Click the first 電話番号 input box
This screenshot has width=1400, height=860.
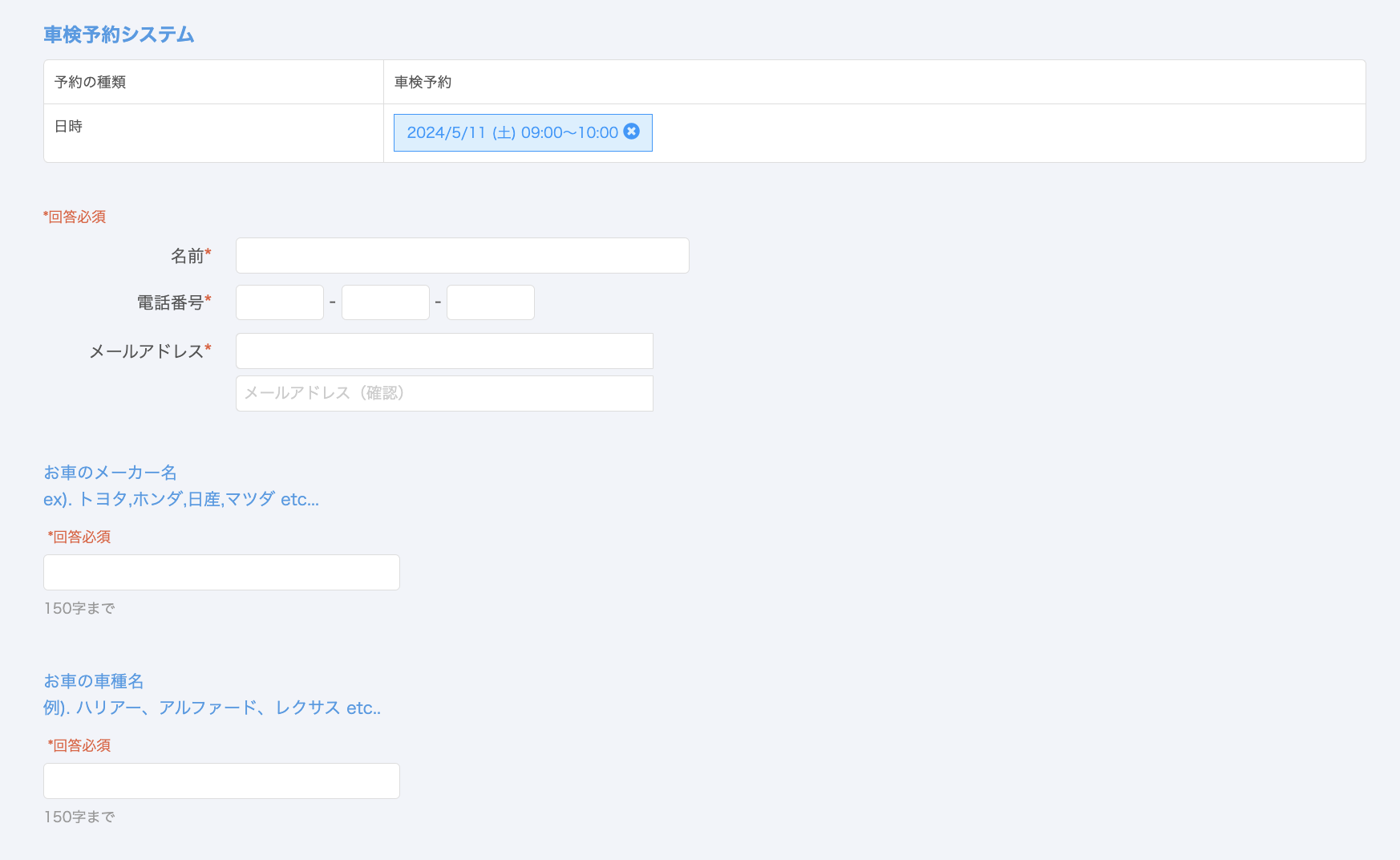279,302
